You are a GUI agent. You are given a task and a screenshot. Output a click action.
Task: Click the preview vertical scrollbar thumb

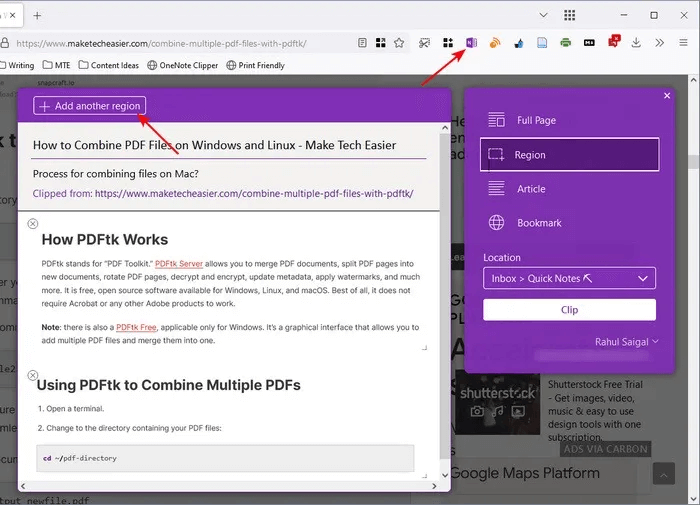coord(443,296)
